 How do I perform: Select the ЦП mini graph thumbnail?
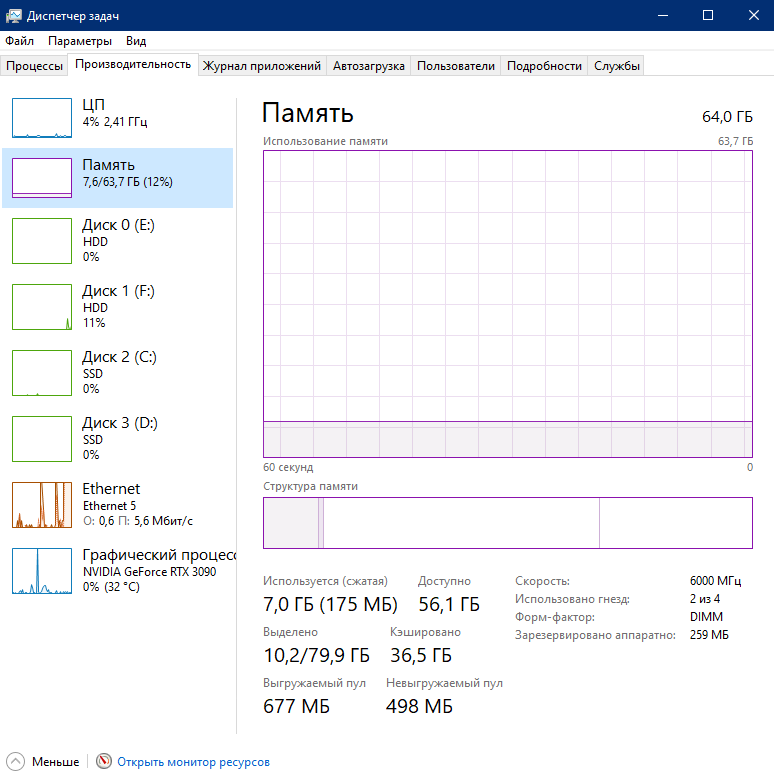[42, 117]
